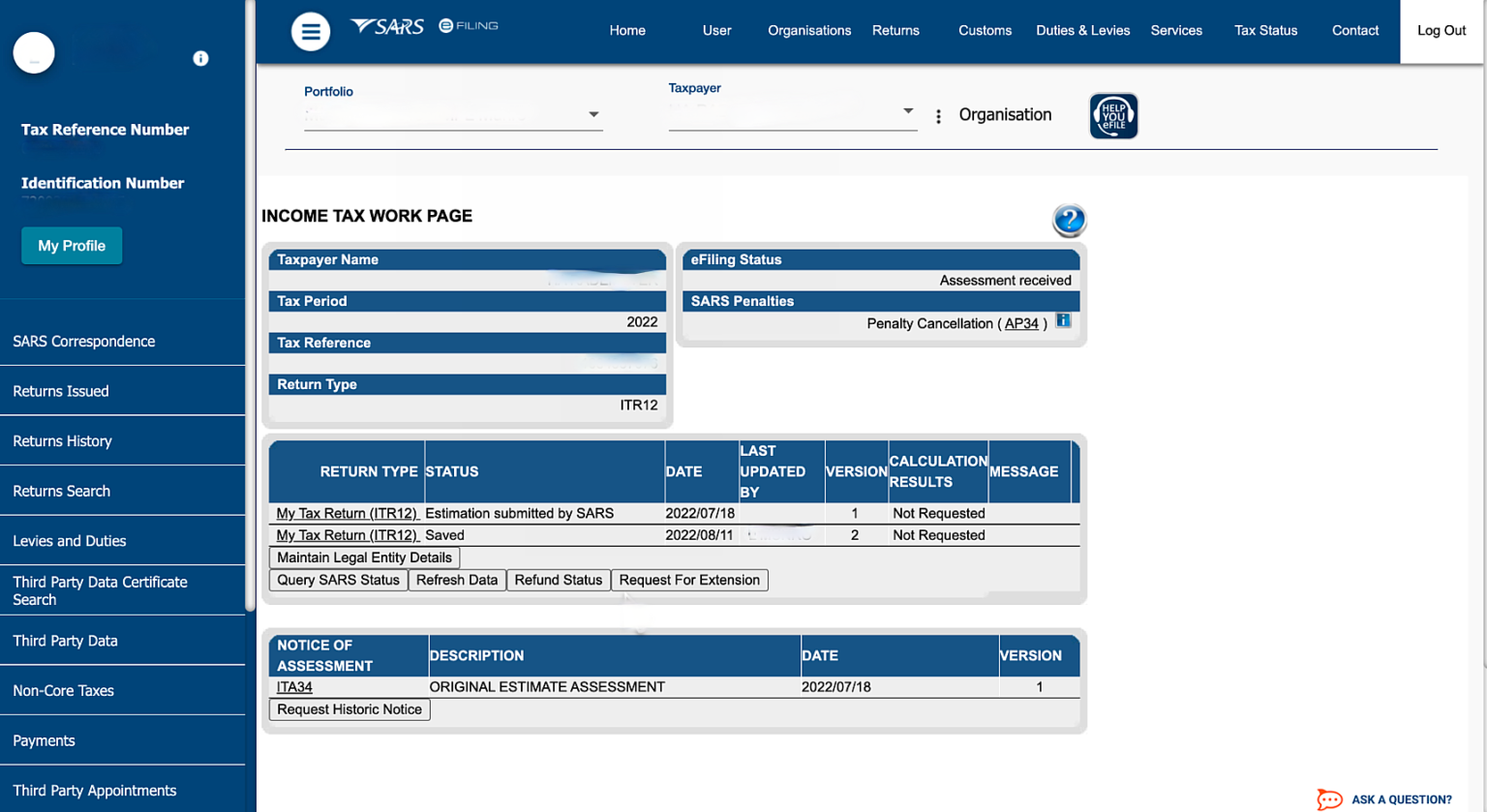
Task: Open the info icon next to AP34
Action: [1063, 320]
